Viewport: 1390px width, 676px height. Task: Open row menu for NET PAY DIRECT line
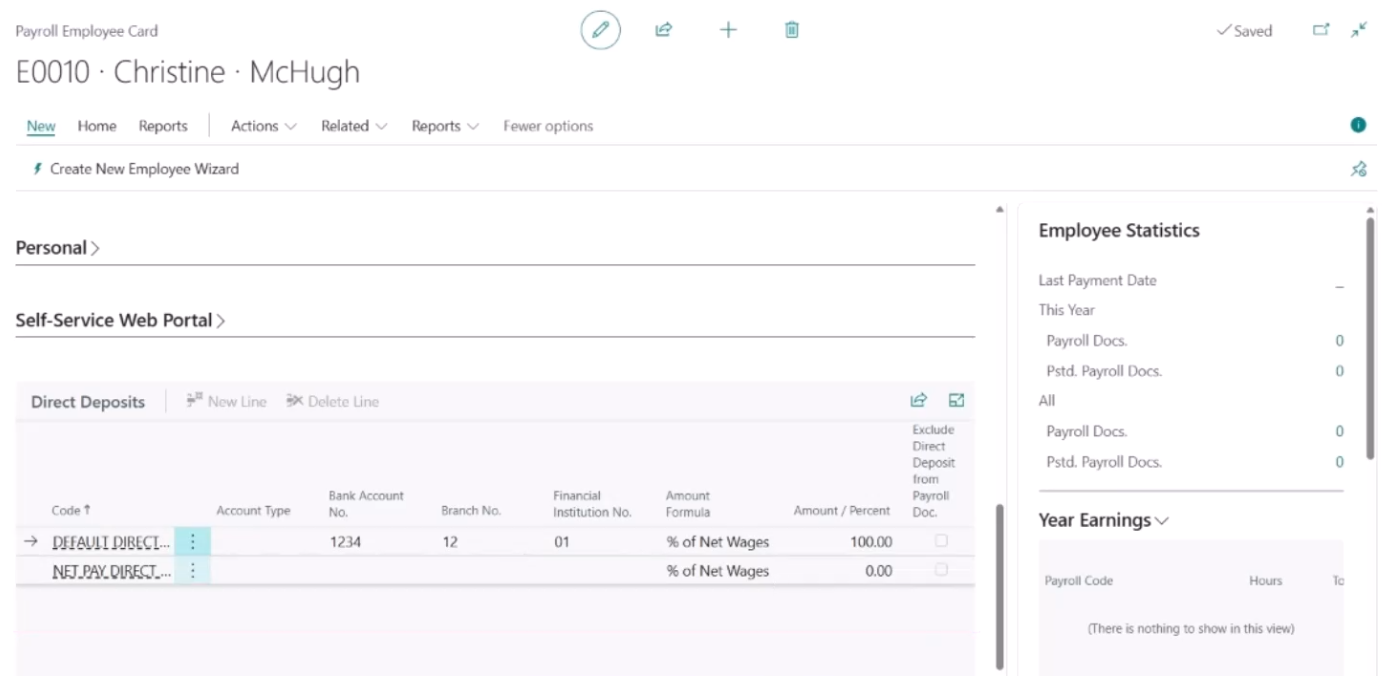pos(193,571)
